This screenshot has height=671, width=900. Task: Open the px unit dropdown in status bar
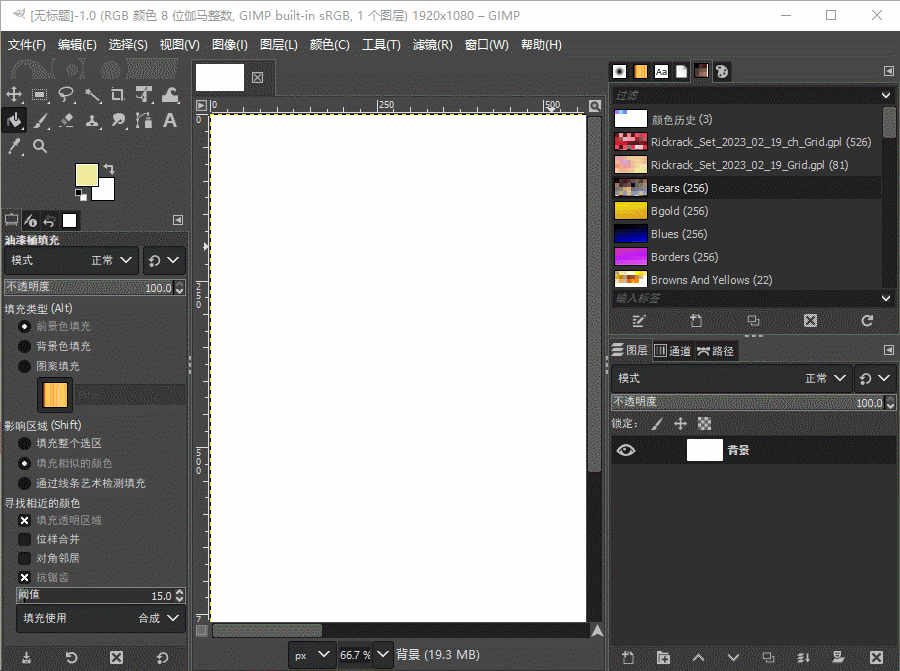tap(311, 655)
